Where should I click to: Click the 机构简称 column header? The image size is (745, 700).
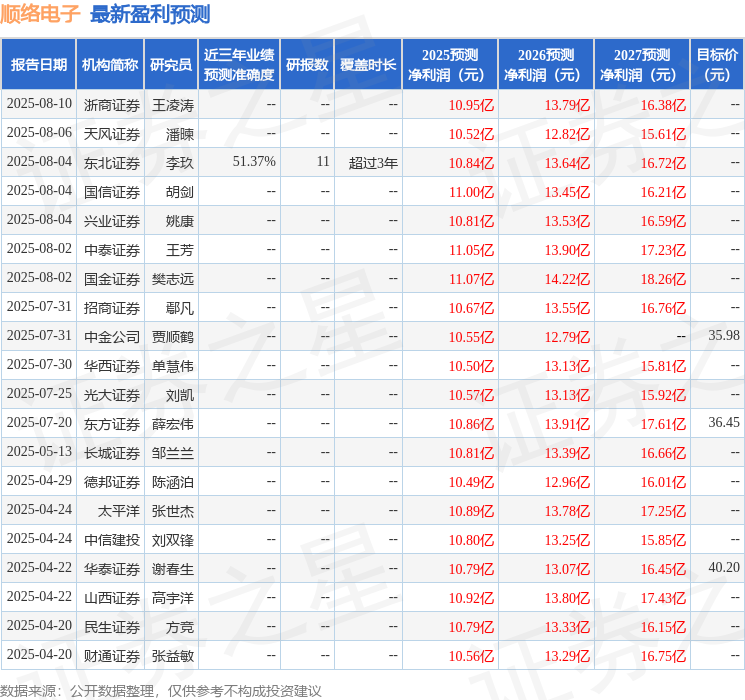click(x=110, y=65)
